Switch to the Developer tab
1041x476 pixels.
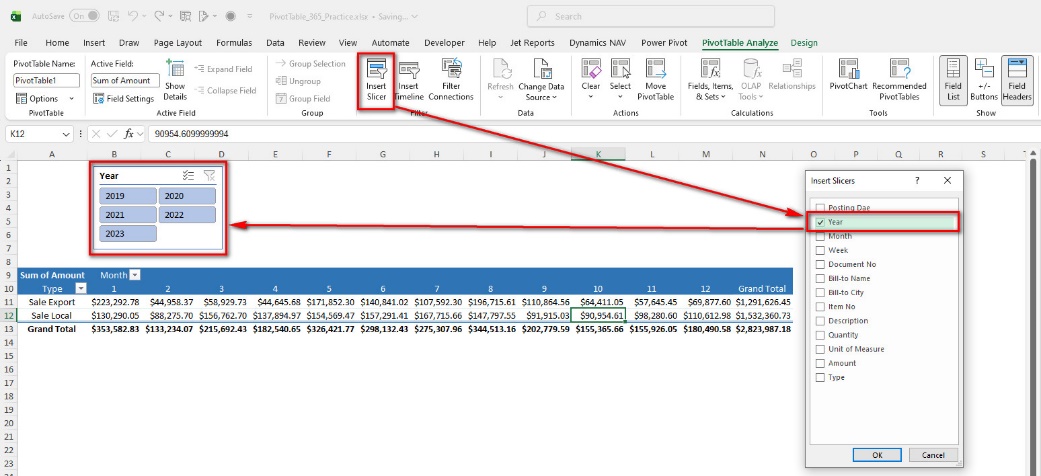[444, 42]
